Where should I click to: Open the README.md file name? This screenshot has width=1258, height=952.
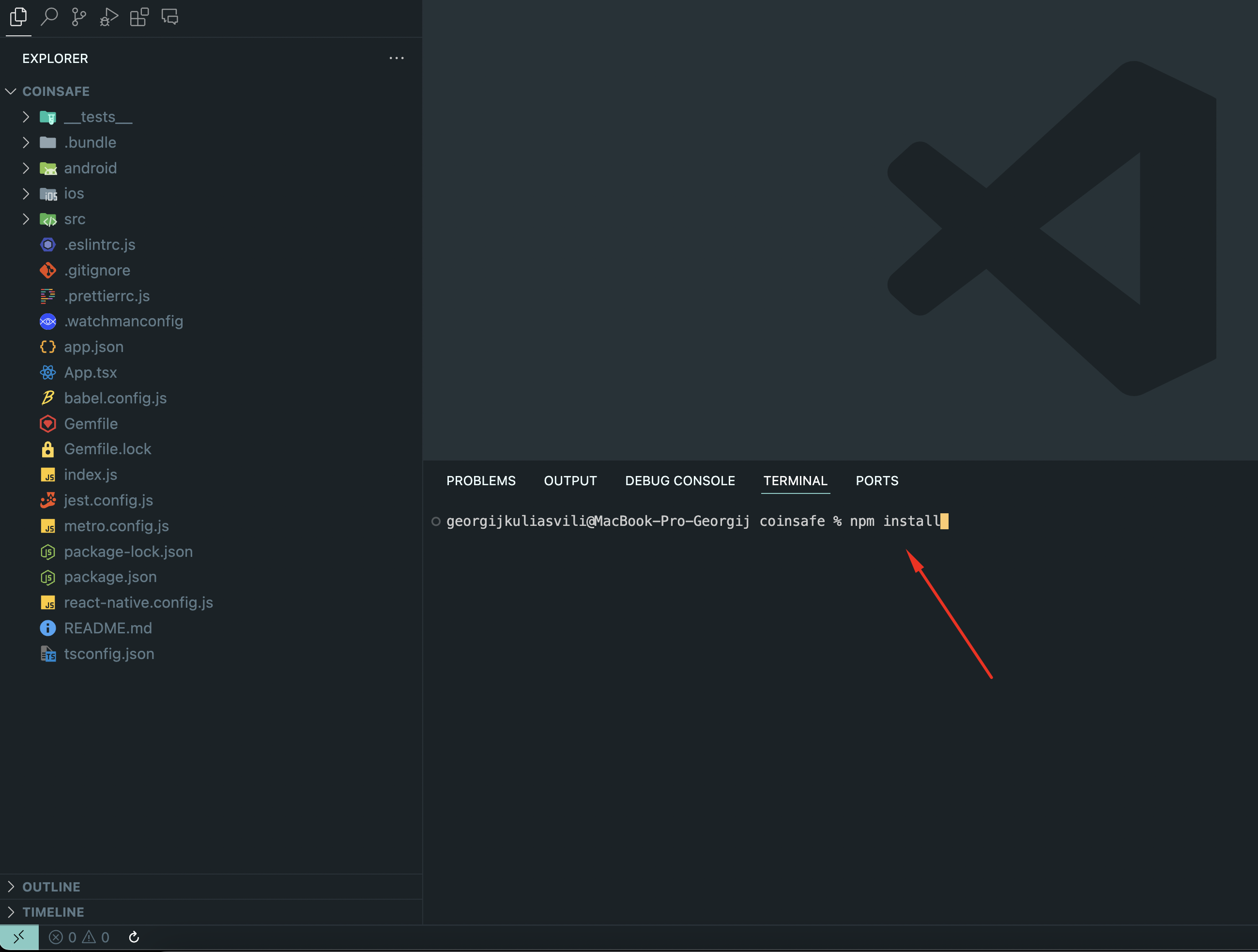pos(108,628)
